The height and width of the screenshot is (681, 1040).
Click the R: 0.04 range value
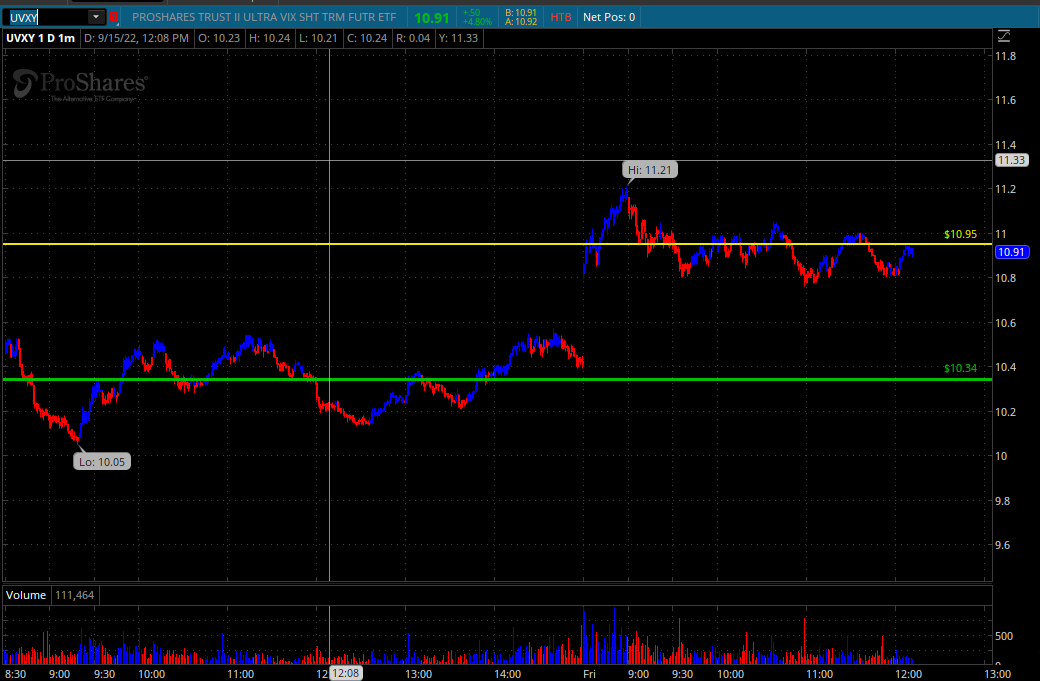click(x=413, y=38)
